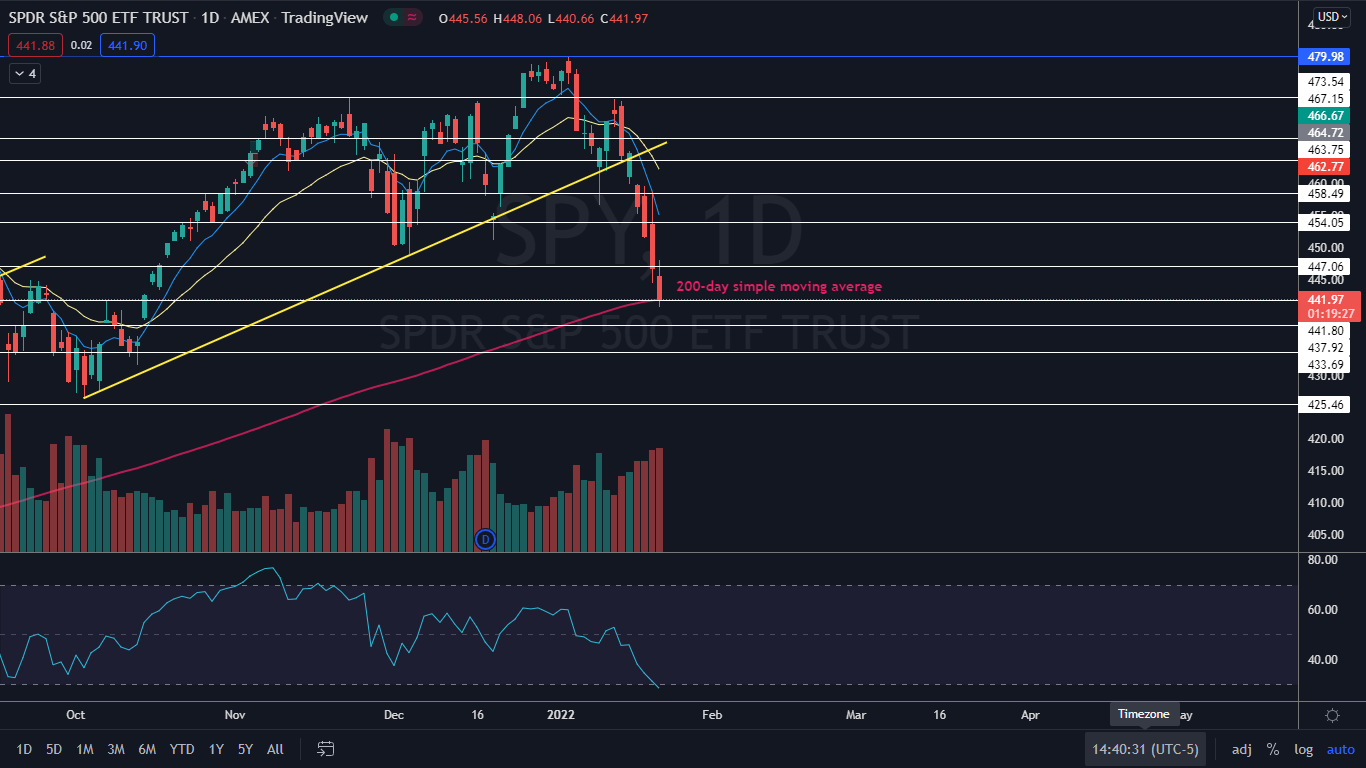This screenshot has height=768, width=1366.
Task: Toggle logarithmic scale with log button
Action: [x=1303, y=749]
